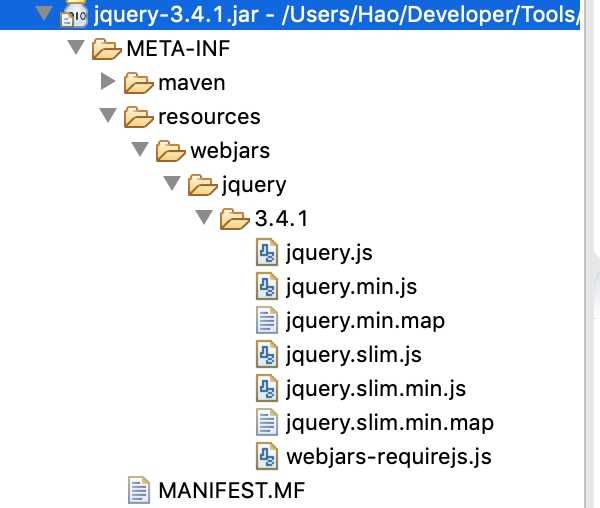Select the jquery.slim.js file name
Image resolution: width=600 pixels, height=508 pixels.
[354, 355]
